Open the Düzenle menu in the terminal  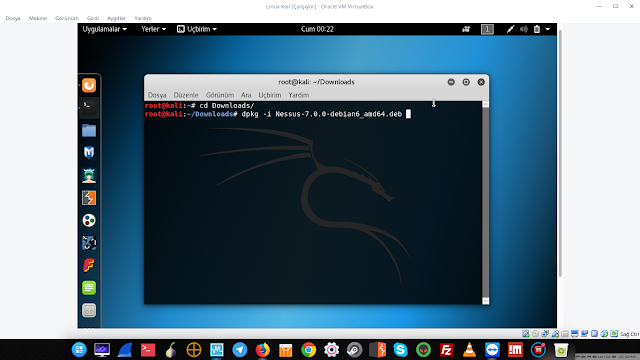coord(186,95)
